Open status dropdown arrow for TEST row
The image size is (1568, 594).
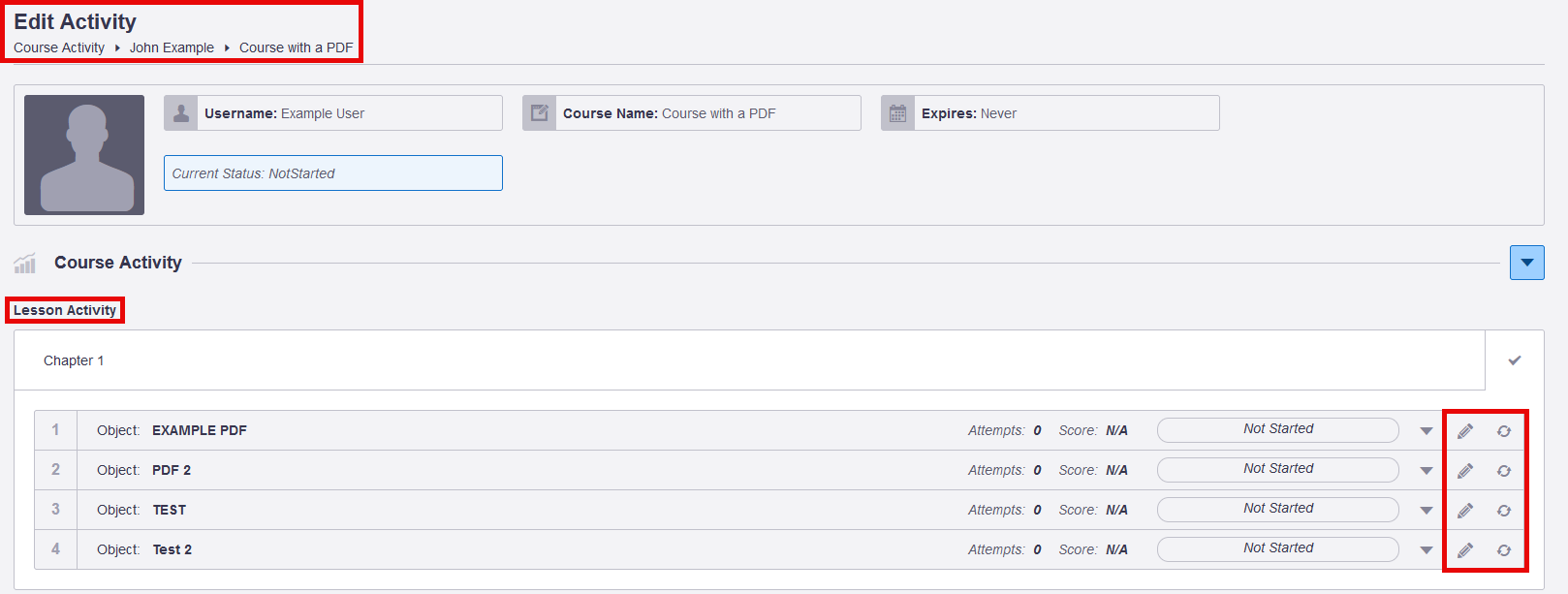point(1427,511)
